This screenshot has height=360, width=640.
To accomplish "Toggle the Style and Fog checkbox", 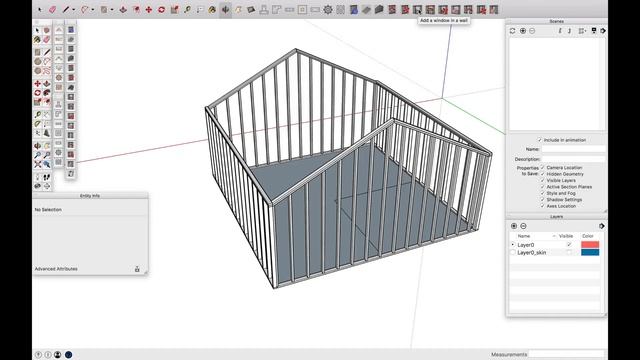I will tap(543, 193).
